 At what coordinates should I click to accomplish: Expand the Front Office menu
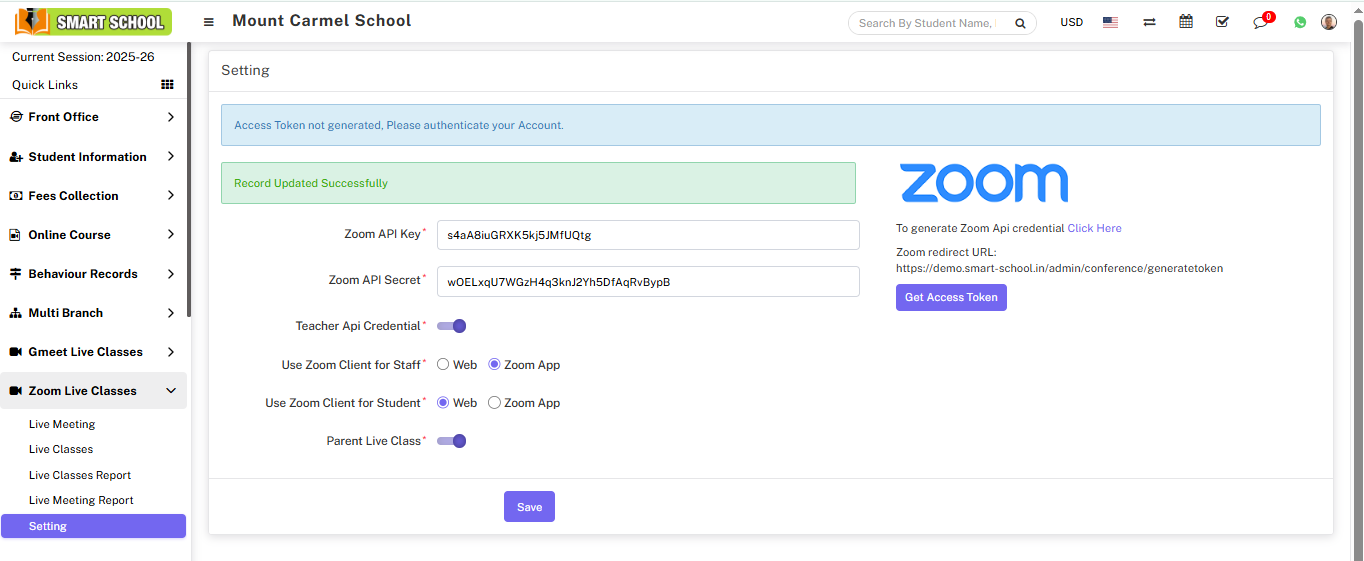[x=93, y=117]
